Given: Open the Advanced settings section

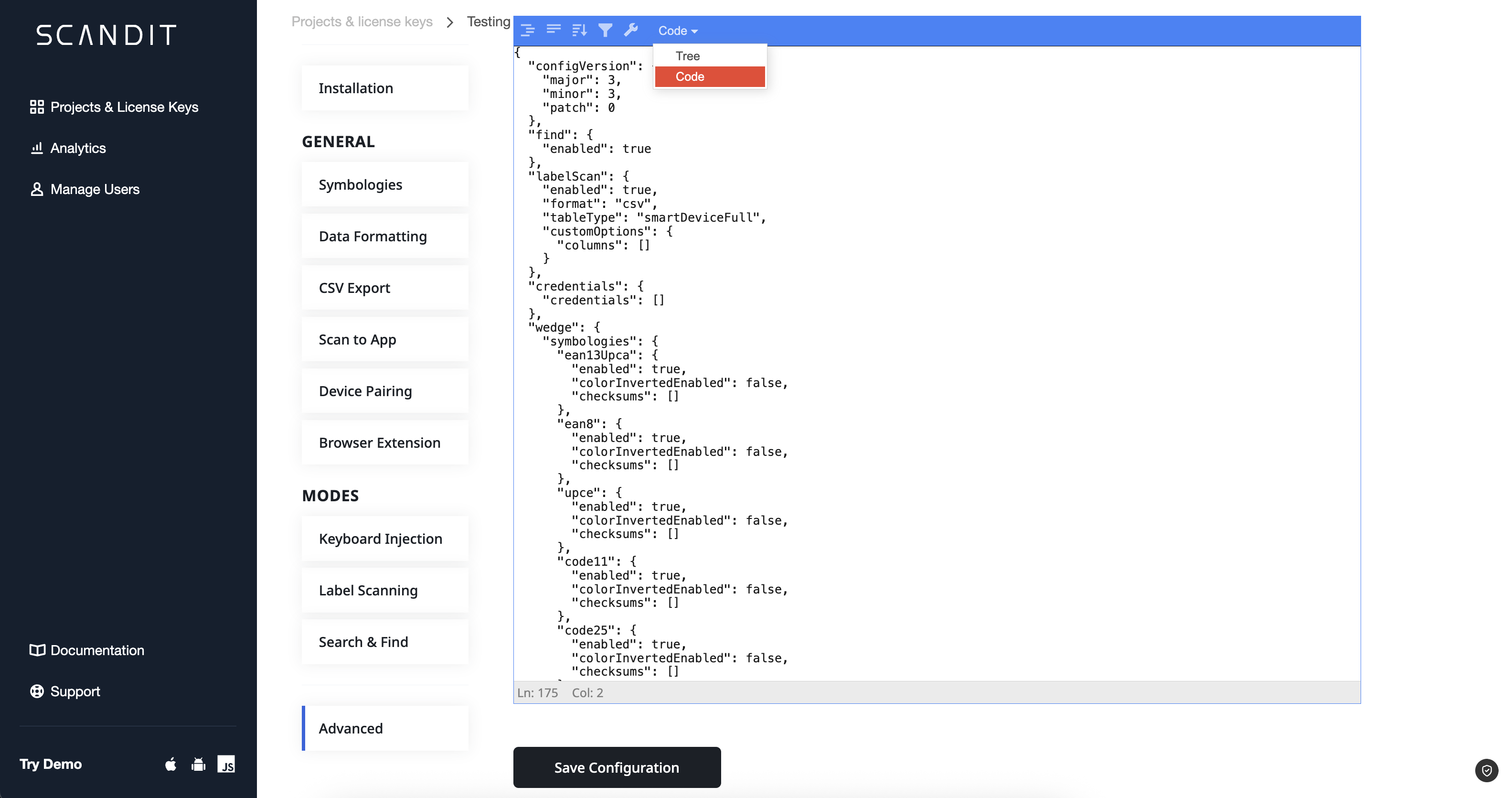Looking at the screenshot, I should pyautogui.click(x=351, y=728).
